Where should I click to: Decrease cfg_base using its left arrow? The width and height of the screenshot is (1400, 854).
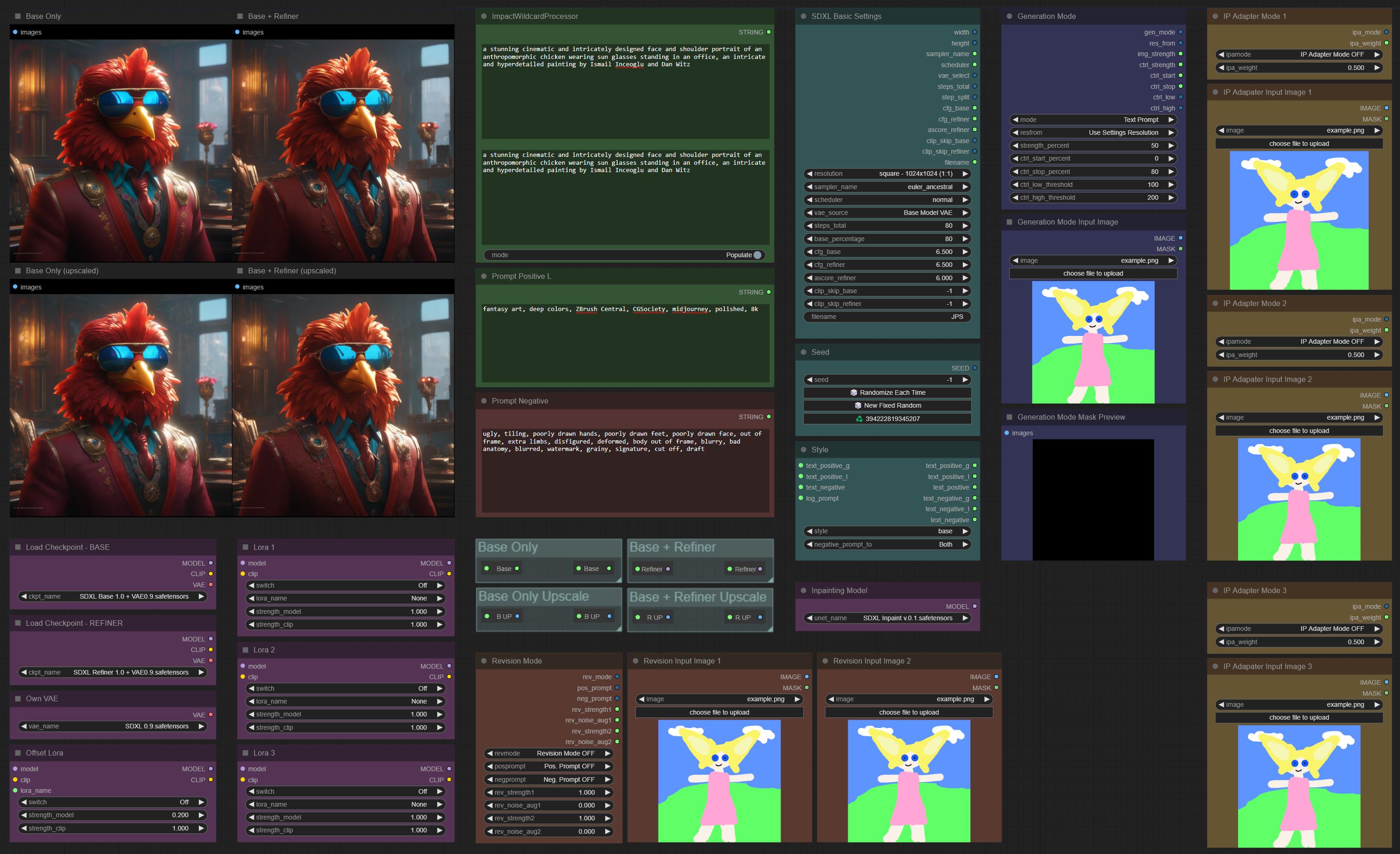(809, 252)
